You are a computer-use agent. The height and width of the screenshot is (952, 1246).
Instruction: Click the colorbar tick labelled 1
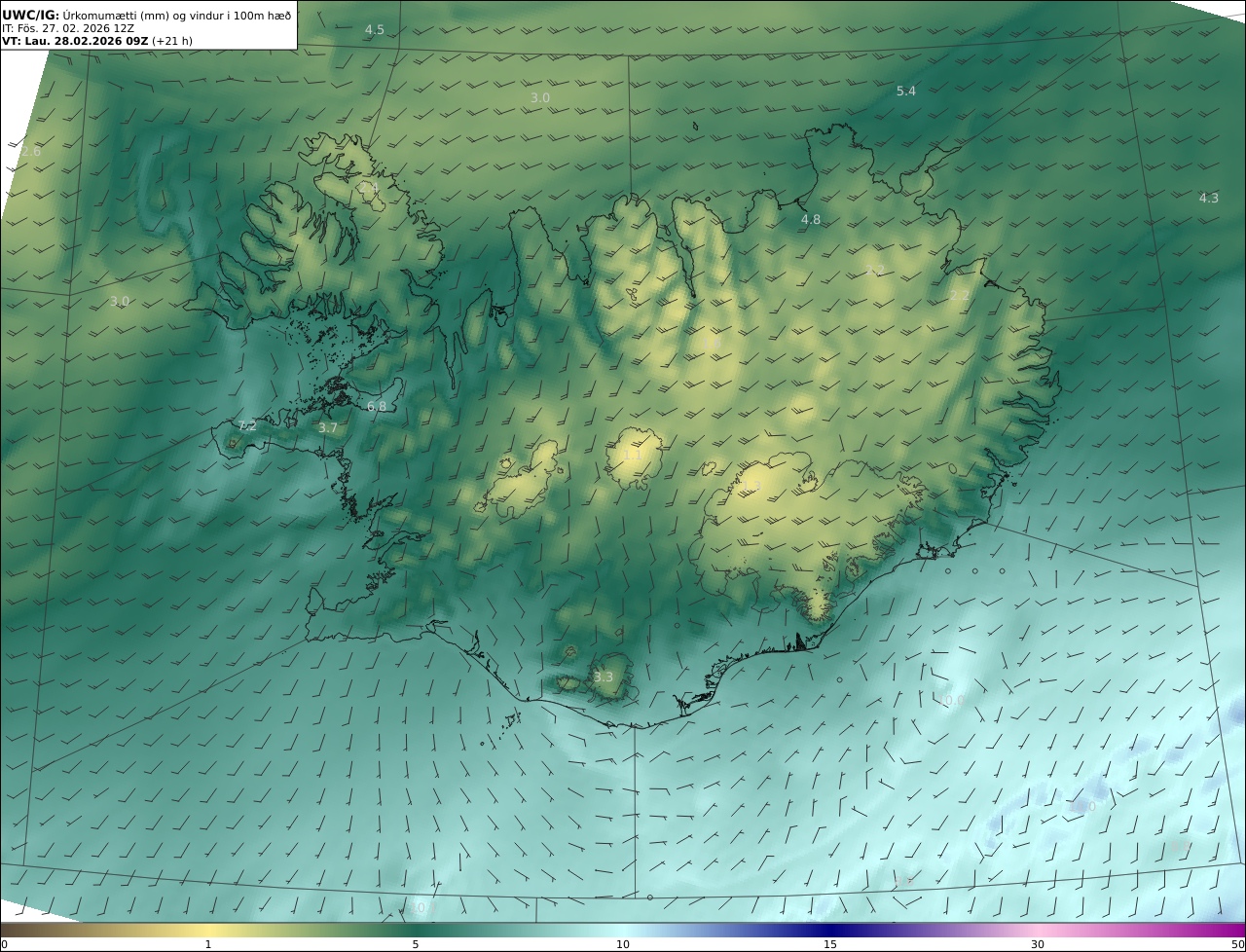coord(208,944)
